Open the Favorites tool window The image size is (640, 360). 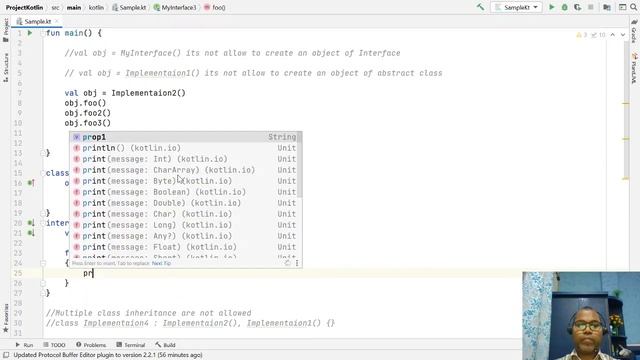point(5,318)
